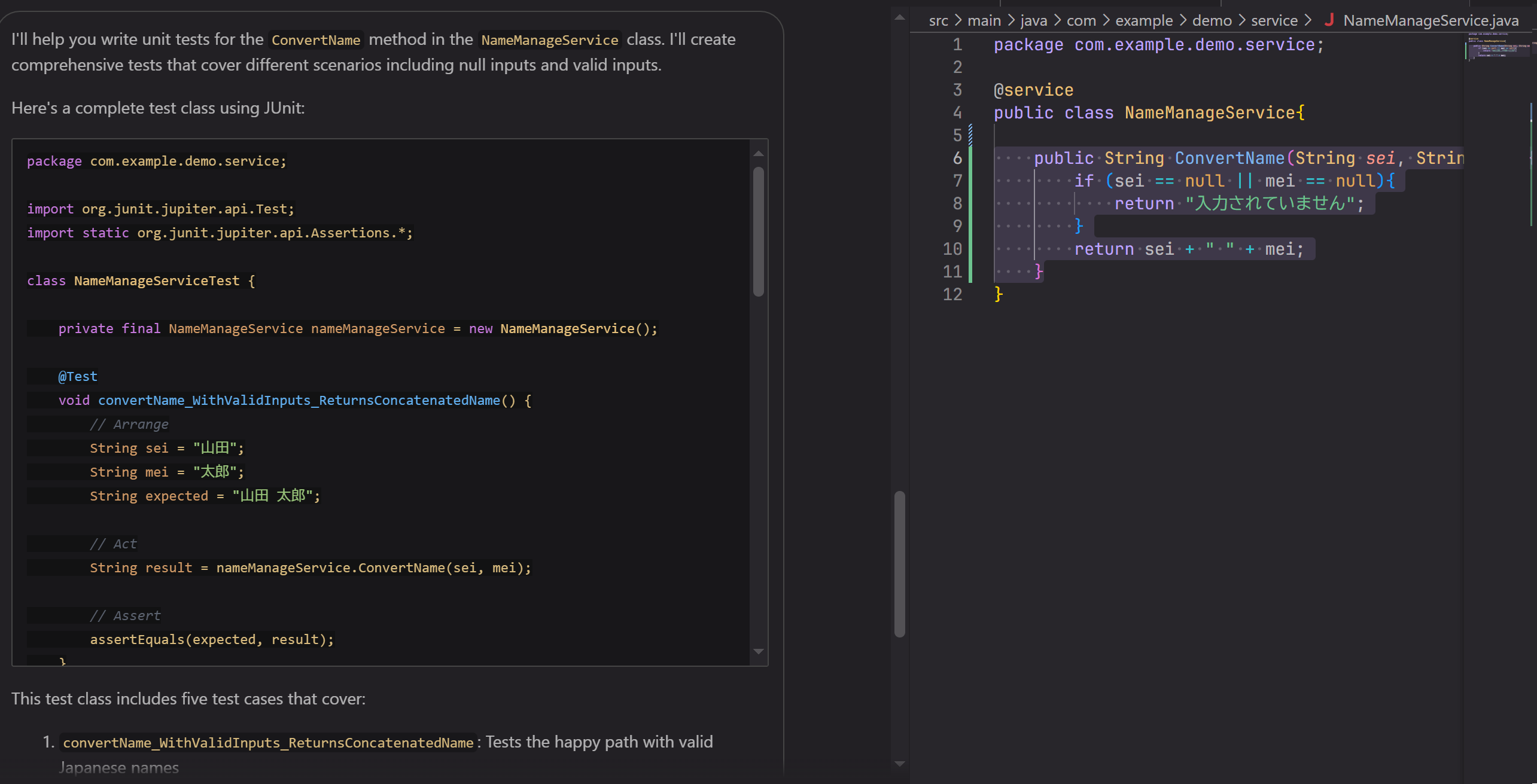Click the package declaration on editor line 1

[1159, 44]
